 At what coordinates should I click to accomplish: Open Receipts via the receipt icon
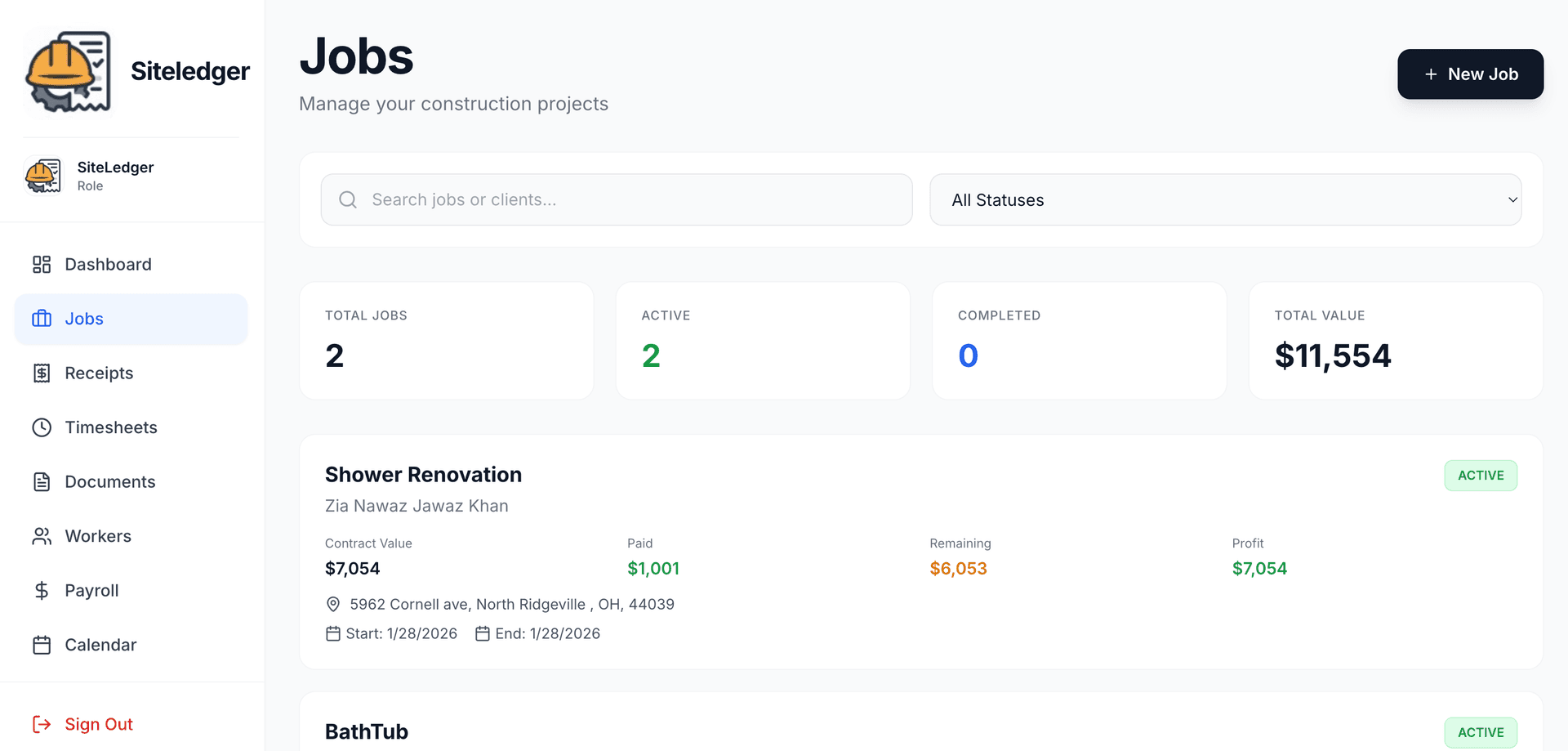42,373
